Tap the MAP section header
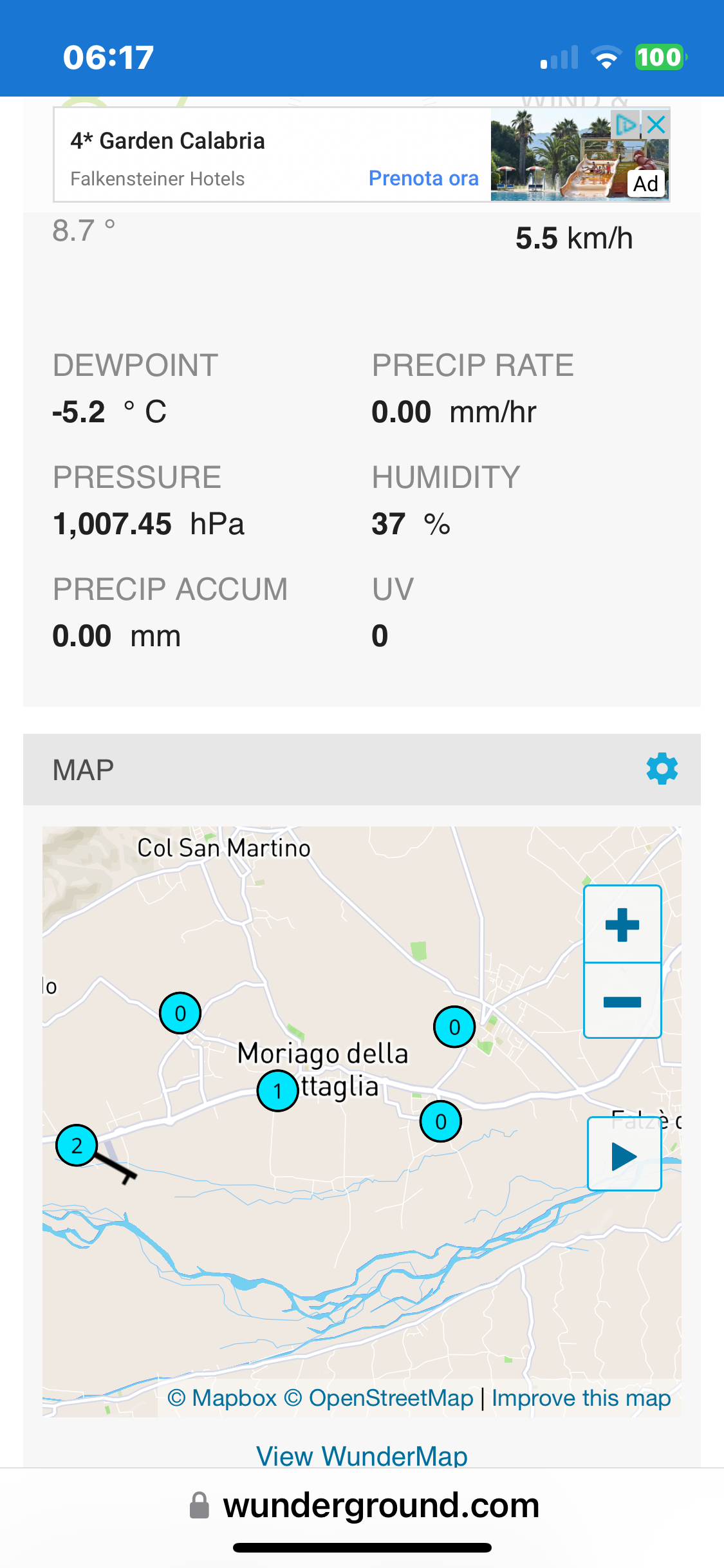724x1568 pixels. 362,769
